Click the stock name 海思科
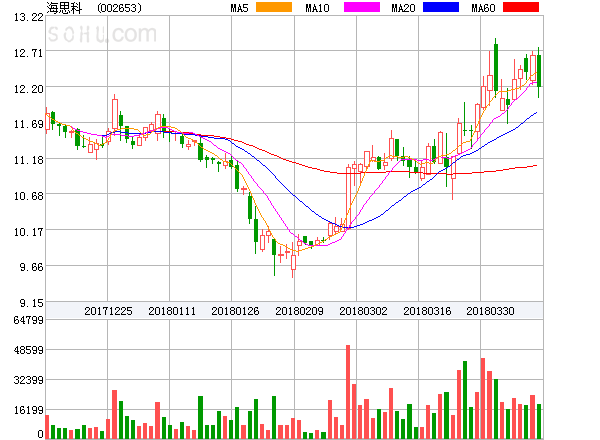The width and height of the screenshot is (600, 440). pos(64,8)
